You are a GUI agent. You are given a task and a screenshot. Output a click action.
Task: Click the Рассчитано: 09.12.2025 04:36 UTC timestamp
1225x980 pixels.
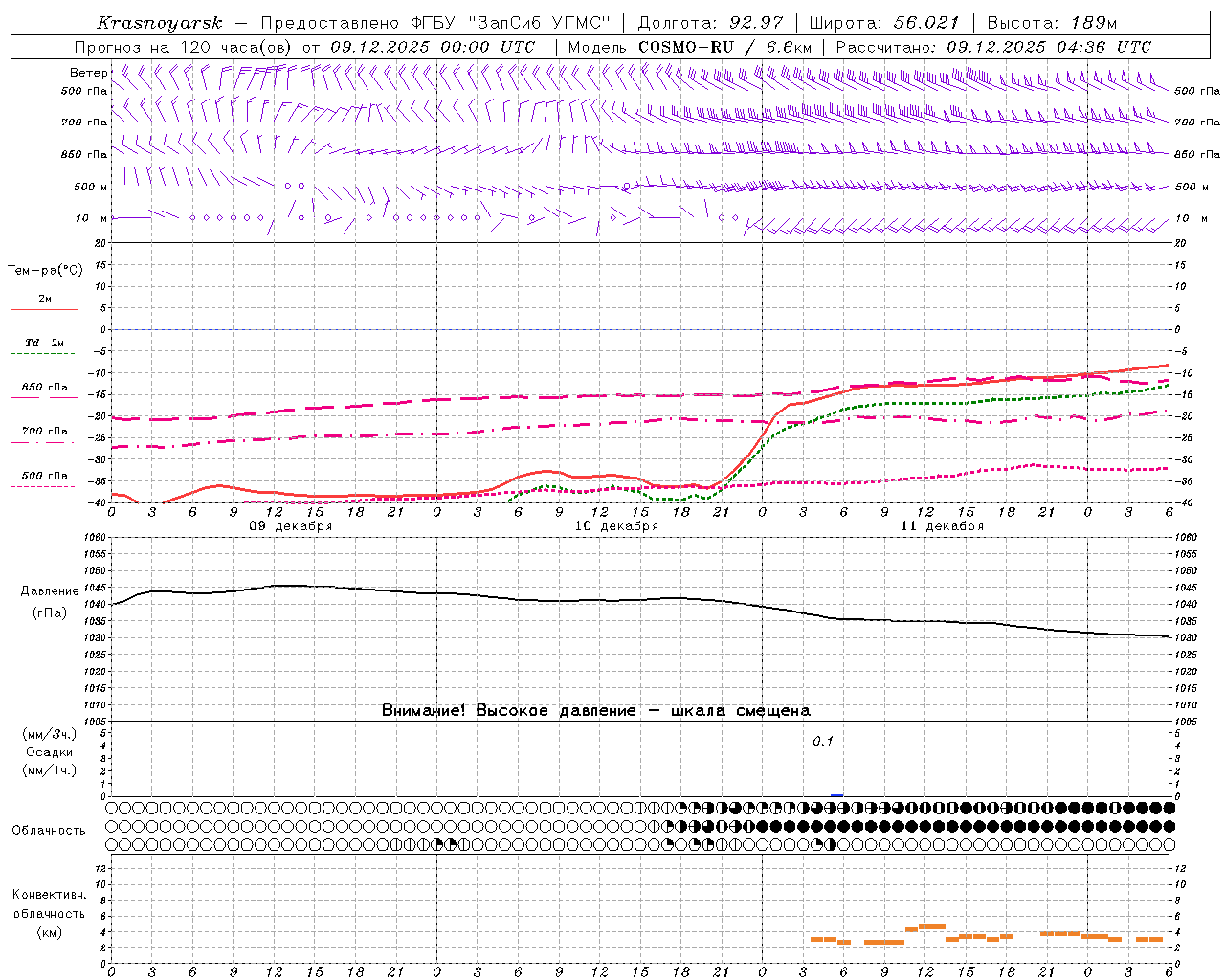(993, 47)
